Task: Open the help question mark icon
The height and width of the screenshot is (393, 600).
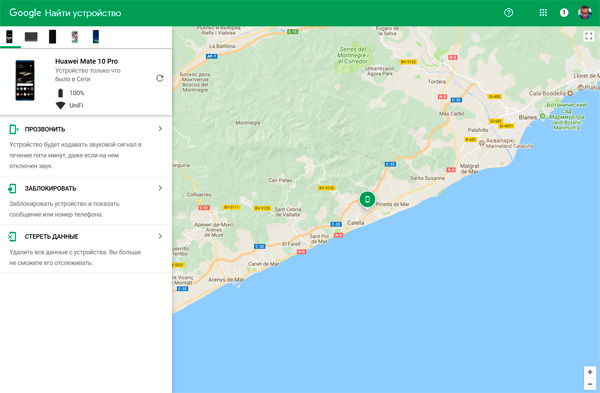Action: coord(508,13)
